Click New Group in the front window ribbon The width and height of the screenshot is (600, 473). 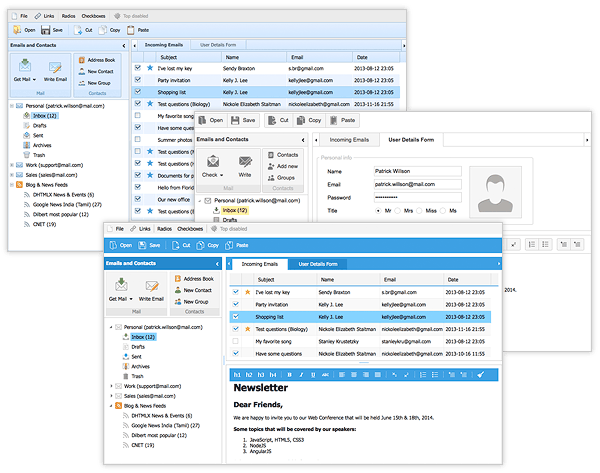click(191, 302)
